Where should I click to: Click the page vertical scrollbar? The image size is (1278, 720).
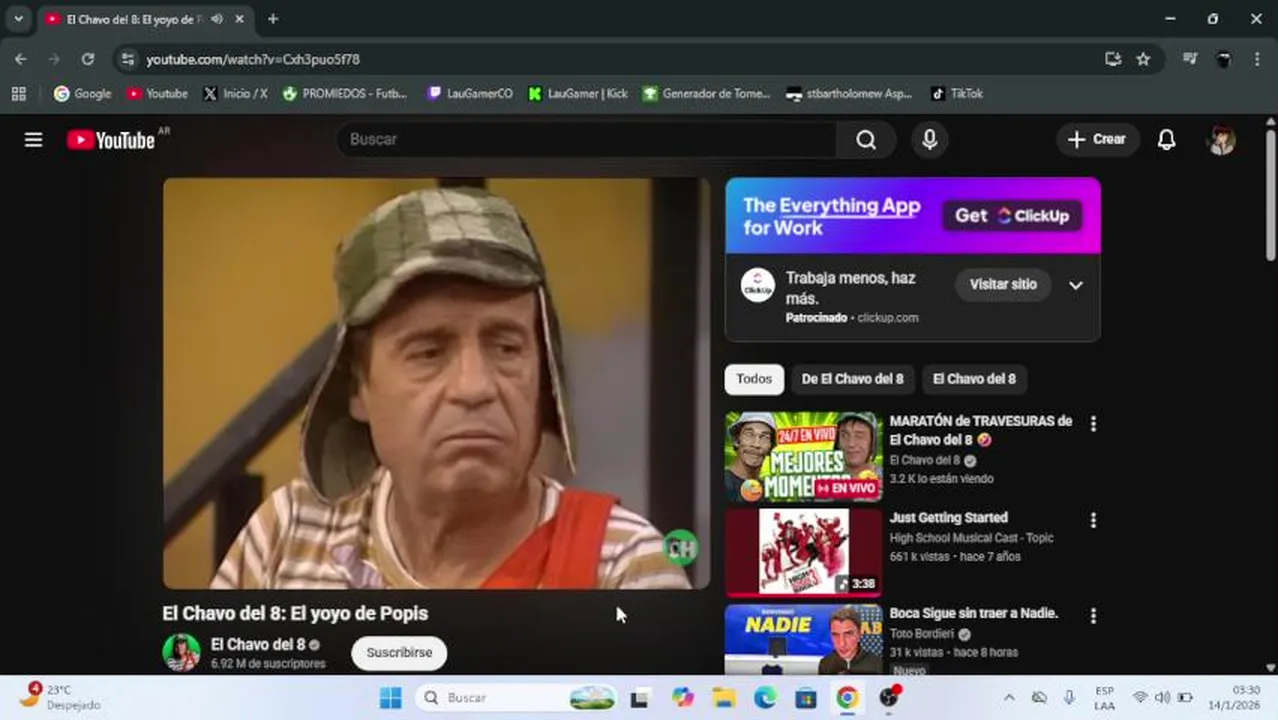coord(1271,195)
